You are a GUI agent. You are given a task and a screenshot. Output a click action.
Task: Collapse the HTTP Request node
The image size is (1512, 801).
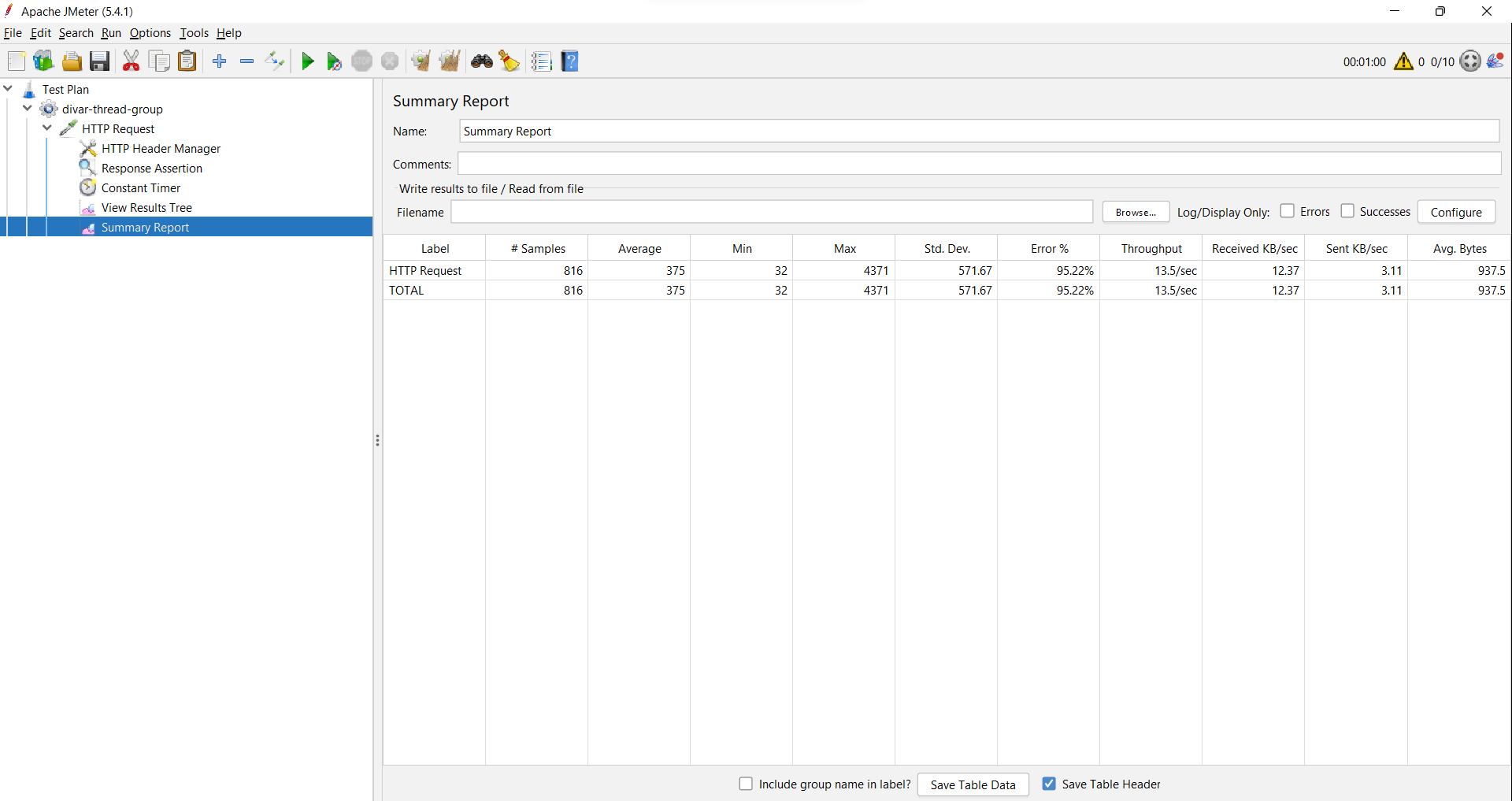coord(47,128)
